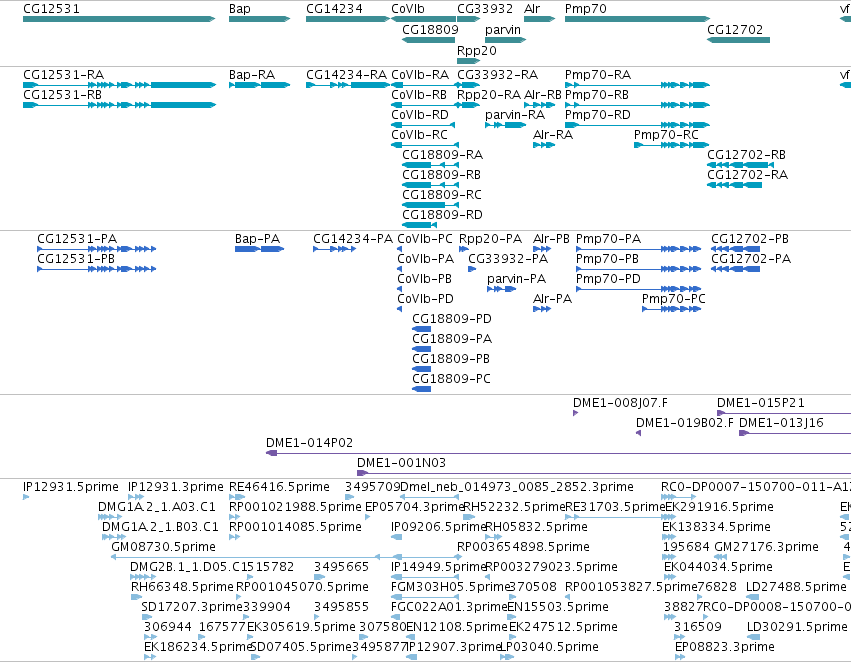Select protein Pmp70-PA
The height and width of the screenshot is (662, 851).
[638, 249]
